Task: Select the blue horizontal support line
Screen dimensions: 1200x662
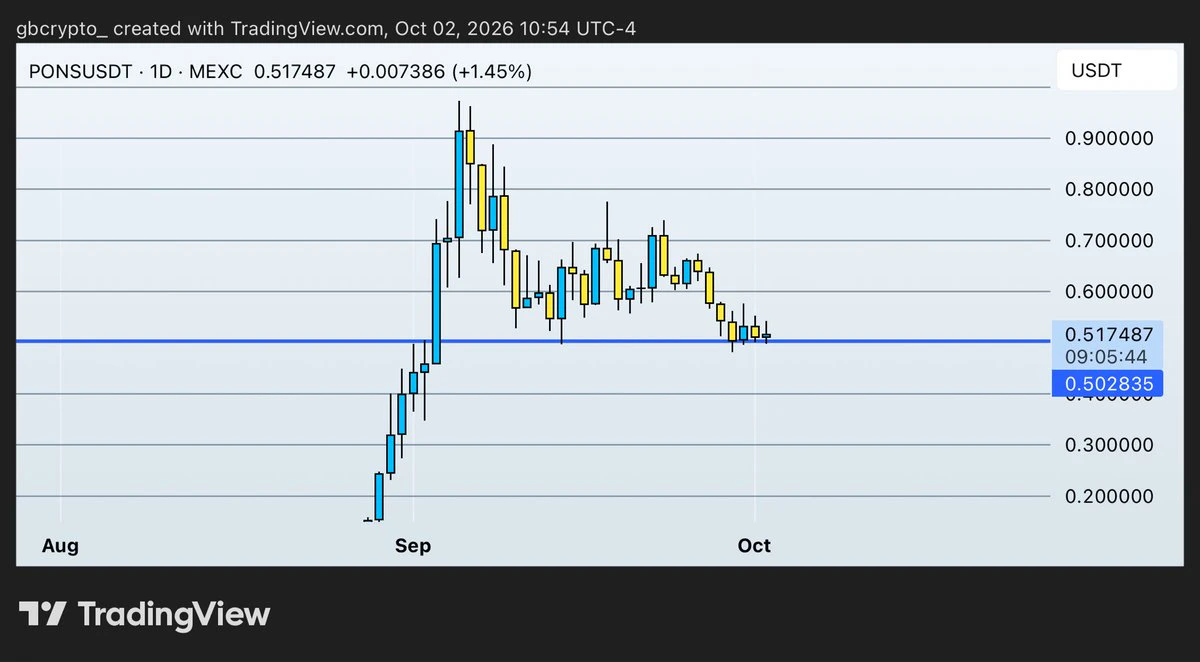Action: pos(534,342)
